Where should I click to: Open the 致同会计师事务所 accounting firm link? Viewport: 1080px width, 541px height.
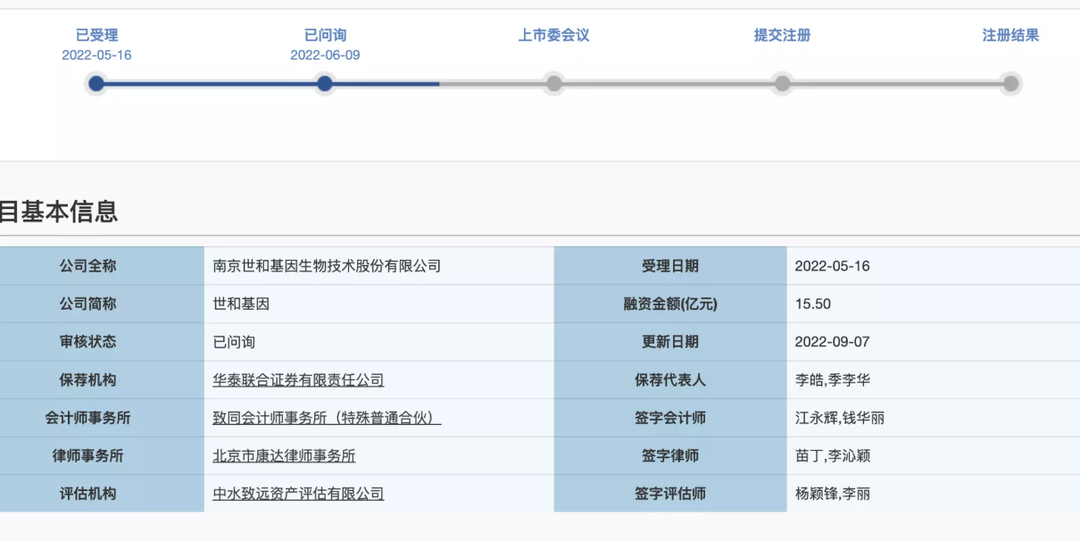coord(326,418)
